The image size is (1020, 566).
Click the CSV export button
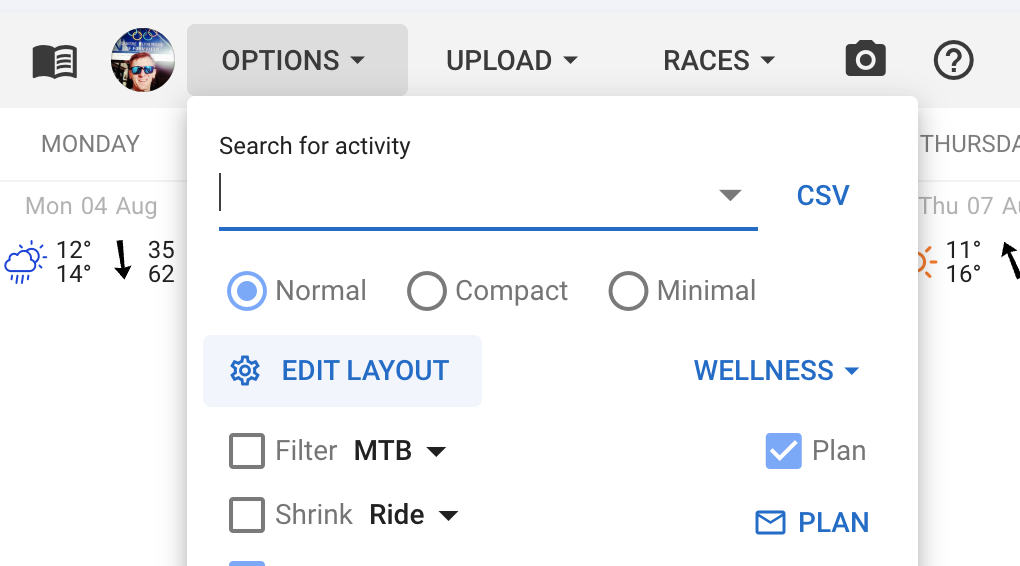point(823,195)
